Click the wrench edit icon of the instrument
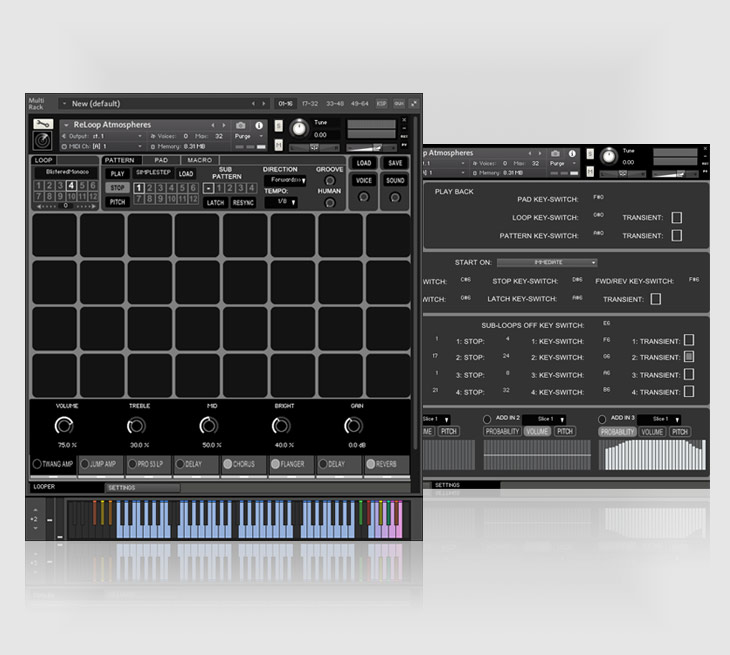The height and width of the screenshot is (655, 730). pyautogui.click(x=42, y=125)
